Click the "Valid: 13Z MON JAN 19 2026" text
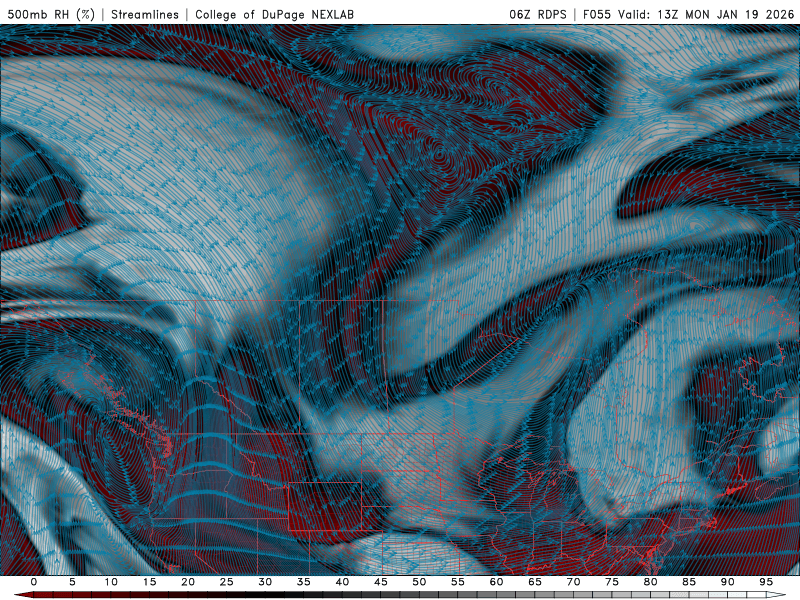 (x=706, y=14)
